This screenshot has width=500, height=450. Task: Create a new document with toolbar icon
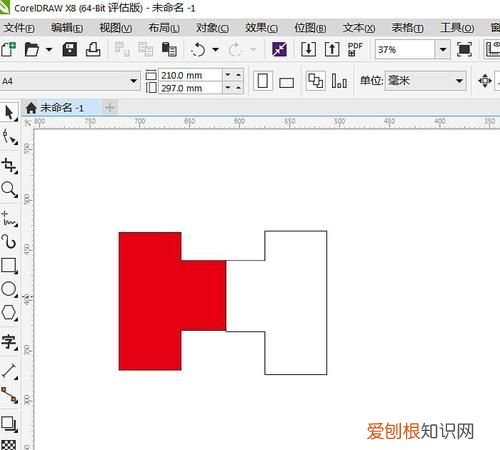[x=8, y=50]
